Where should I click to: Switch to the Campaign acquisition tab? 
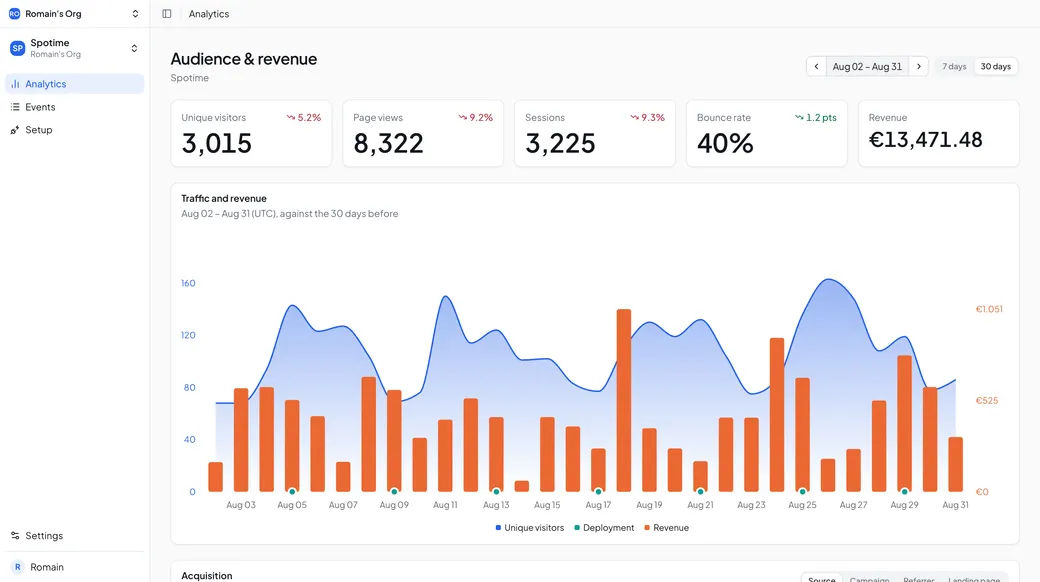(869, 579)
